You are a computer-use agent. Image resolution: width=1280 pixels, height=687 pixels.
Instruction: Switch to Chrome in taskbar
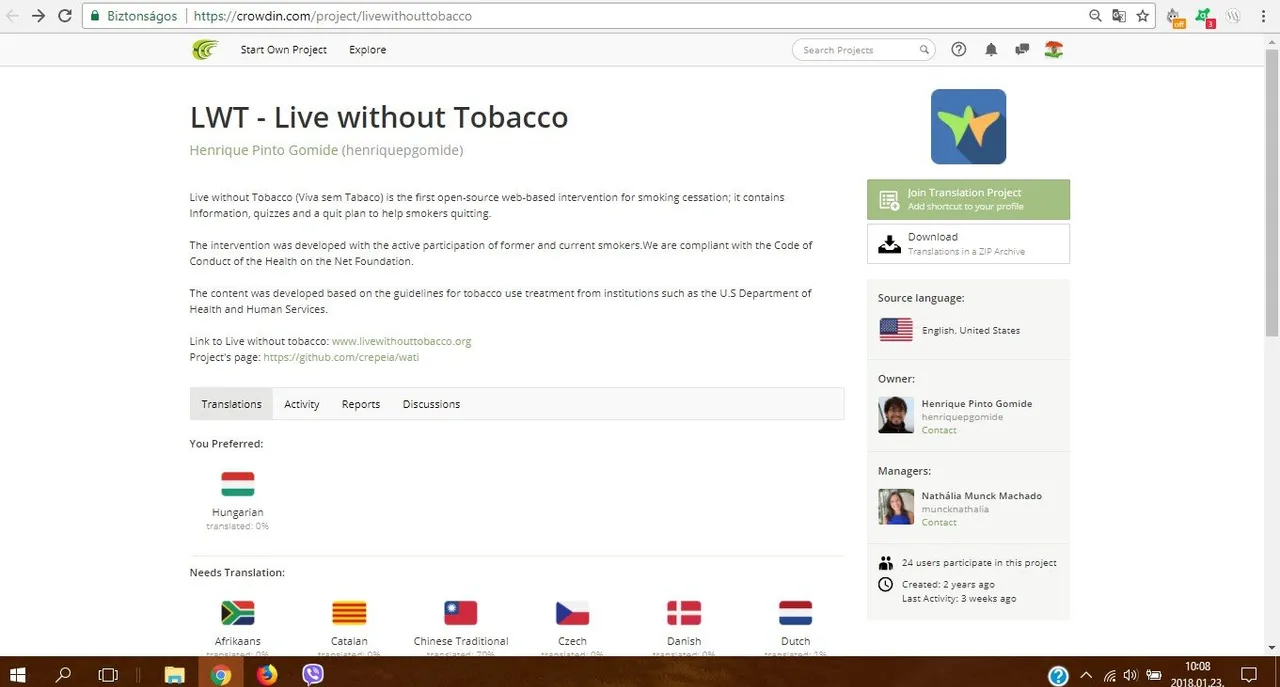(221, 675)
